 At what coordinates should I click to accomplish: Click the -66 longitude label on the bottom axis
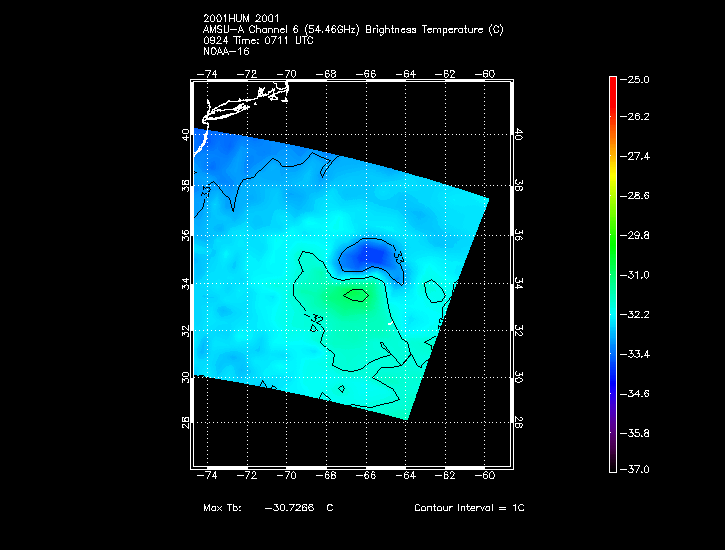click(x=367, y=478)
